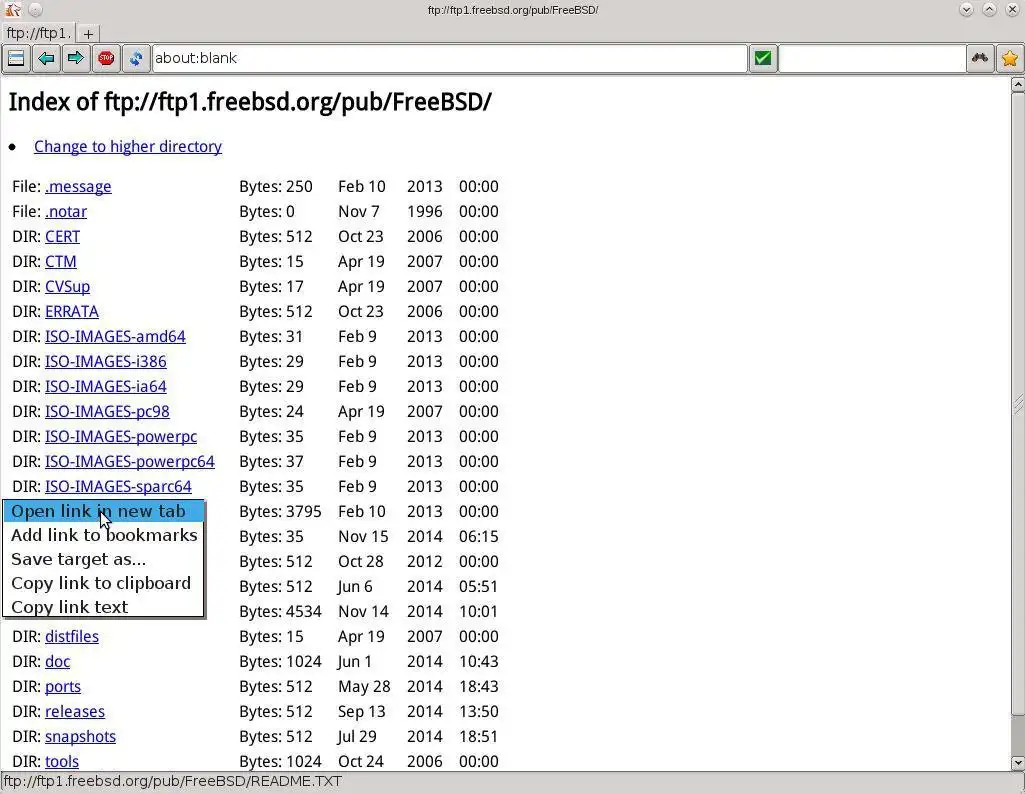
Task: Open the CERT directory link
Action: coord(62,237)
